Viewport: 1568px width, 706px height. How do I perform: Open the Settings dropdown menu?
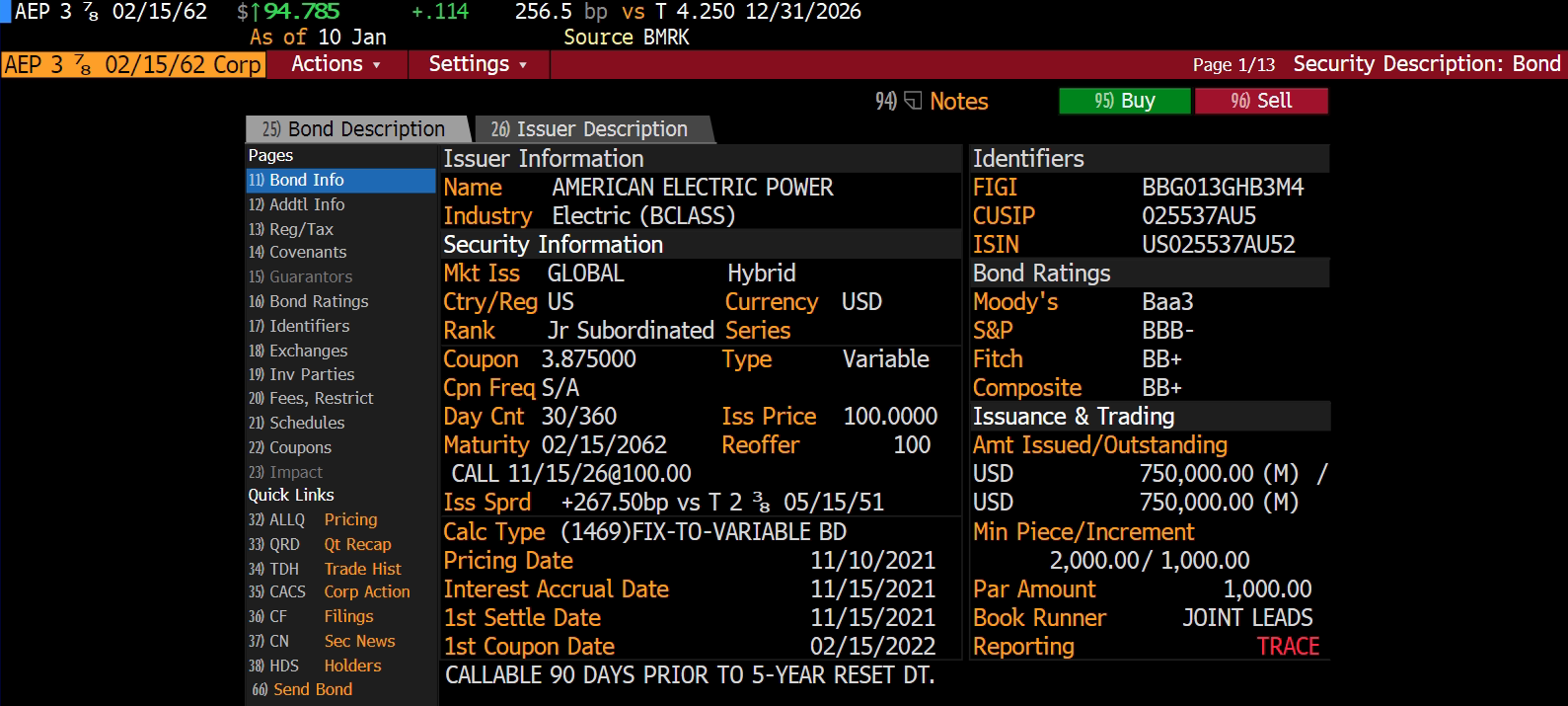coord(479,64)
